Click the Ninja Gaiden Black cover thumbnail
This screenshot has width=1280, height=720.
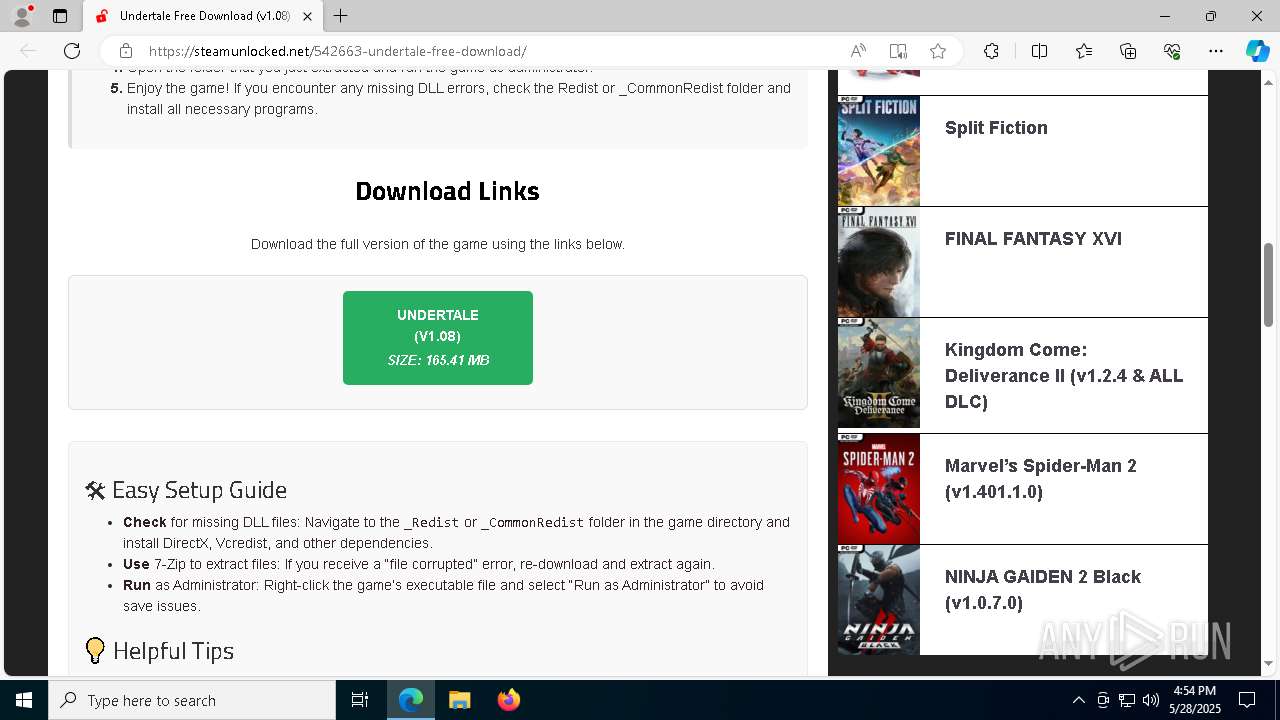click(879, 600)
